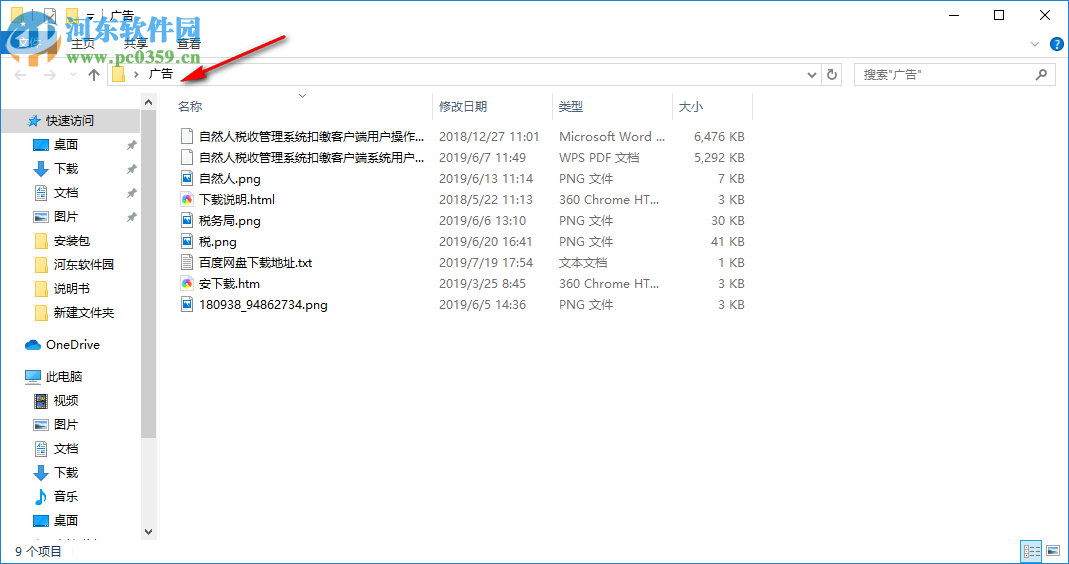The width and height of the screenshot is (1069, 564).
Task: Click icon of 180938_94862734.png file
Action: tap(187, 305)
